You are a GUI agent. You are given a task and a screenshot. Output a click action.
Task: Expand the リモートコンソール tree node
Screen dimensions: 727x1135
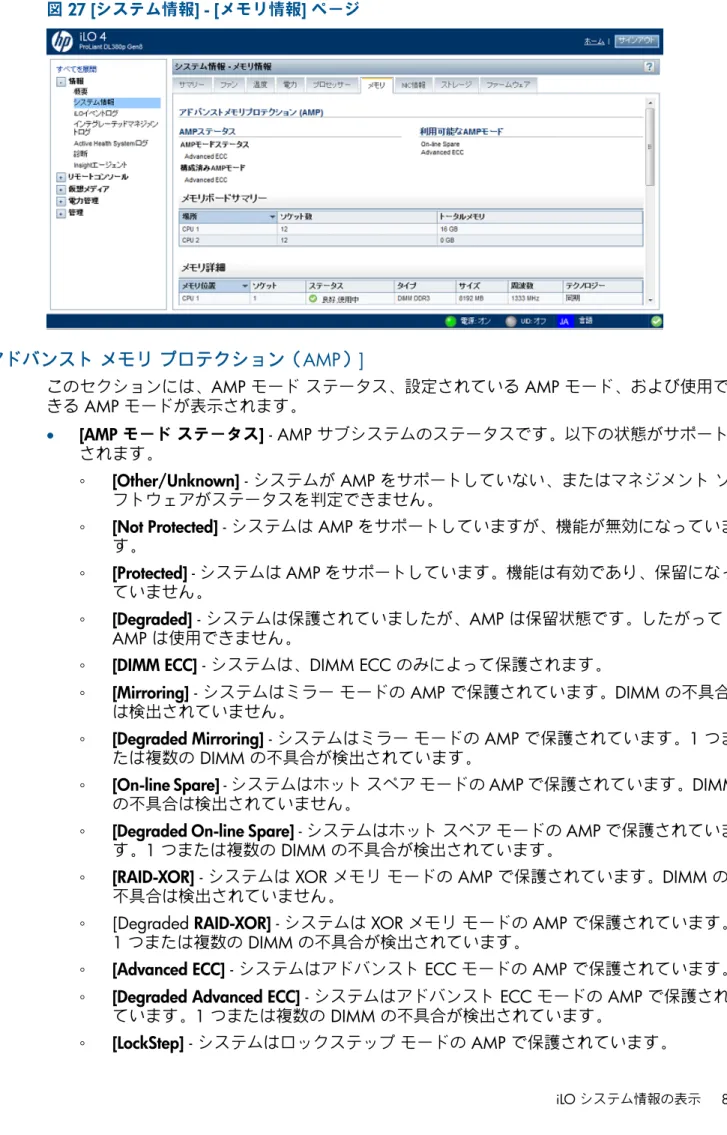(x=61, y=177)
